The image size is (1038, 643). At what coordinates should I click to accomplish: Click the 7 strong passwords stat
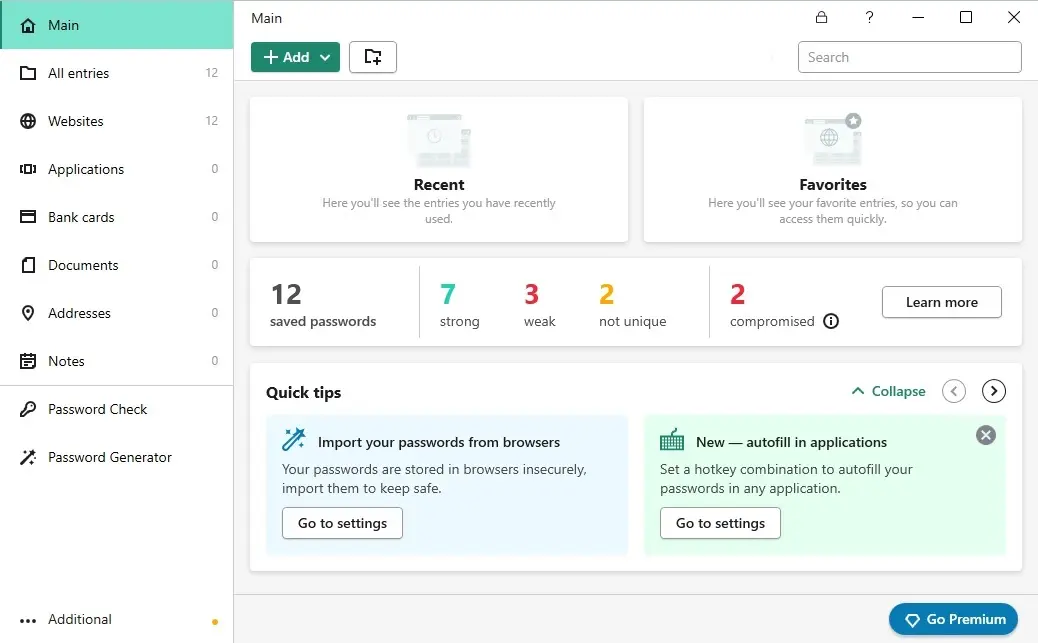click(459, 305)
